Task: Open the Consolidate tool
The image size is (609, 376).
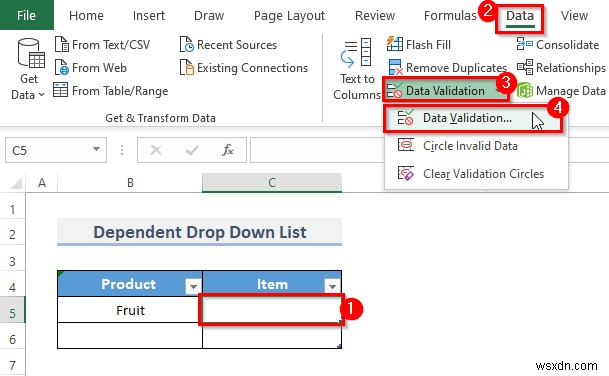Action: coord(557,45)
